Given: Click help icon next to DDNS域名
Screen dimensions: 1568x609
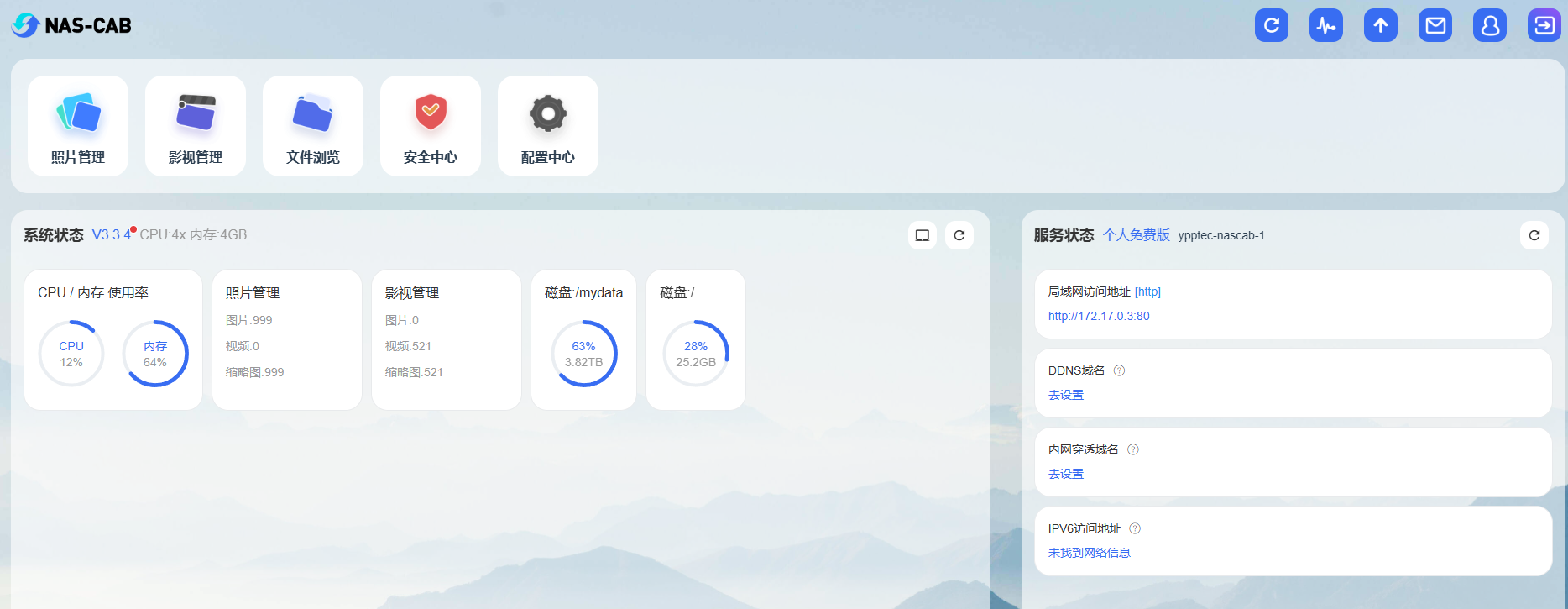Looking at the screenshot, I should [1119, 370].
